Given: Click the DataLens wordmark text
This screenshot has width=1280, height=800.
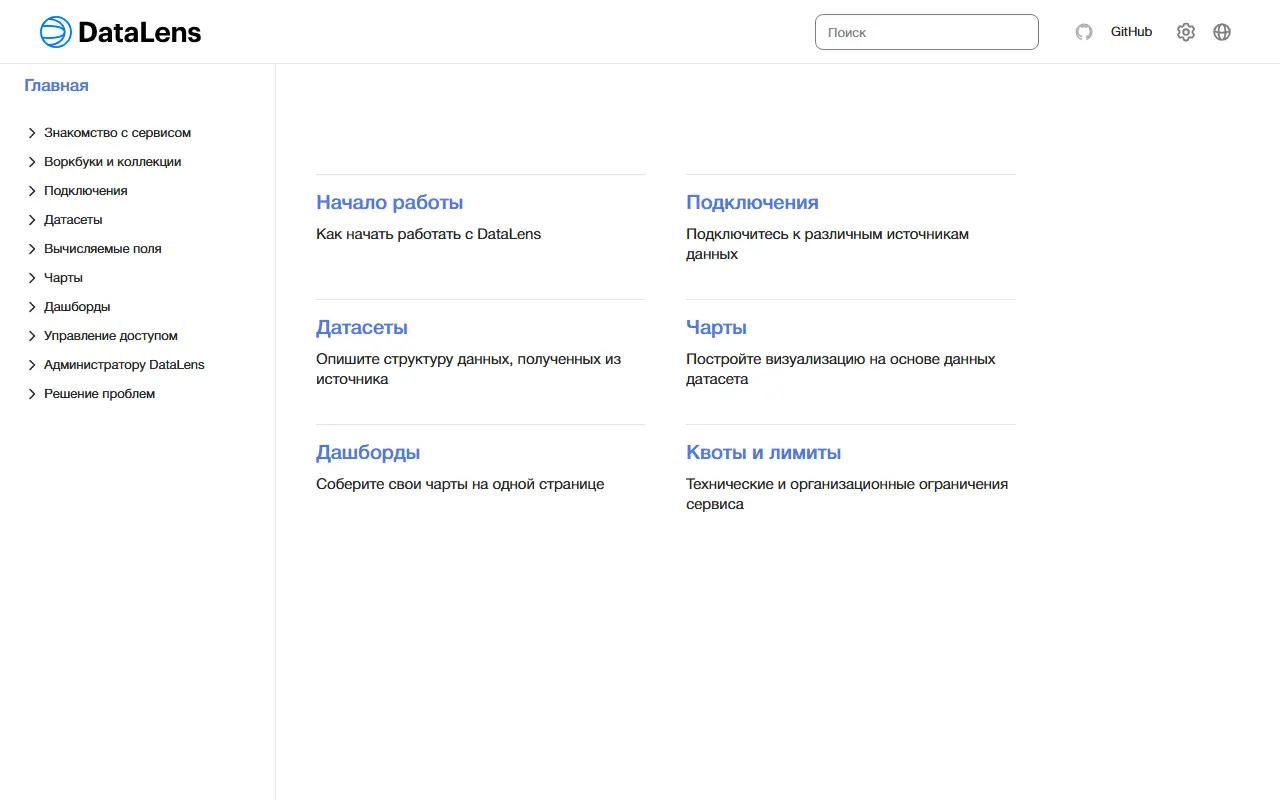Looking at the screenshot, I should [x=139, y=32].
